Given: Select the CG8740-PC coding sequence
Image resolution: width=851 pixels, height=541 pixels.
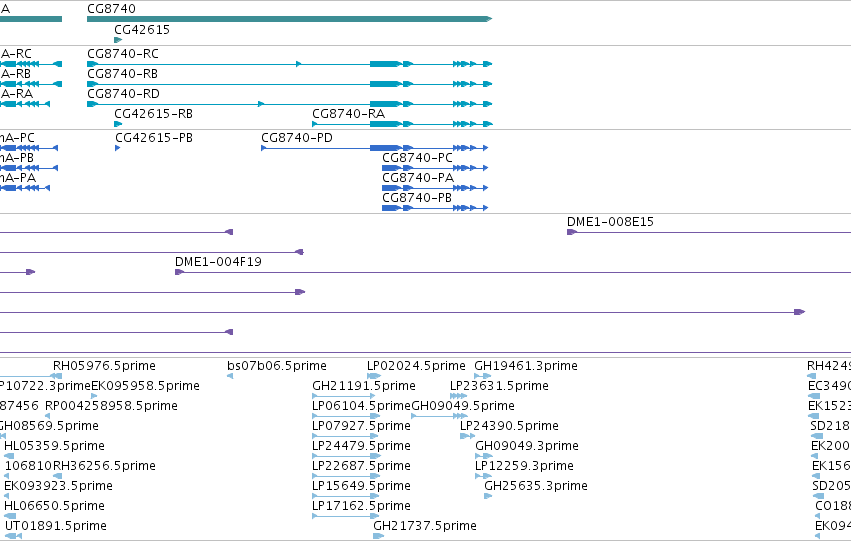Looking at the screenshot, I should tap(435, 168).
